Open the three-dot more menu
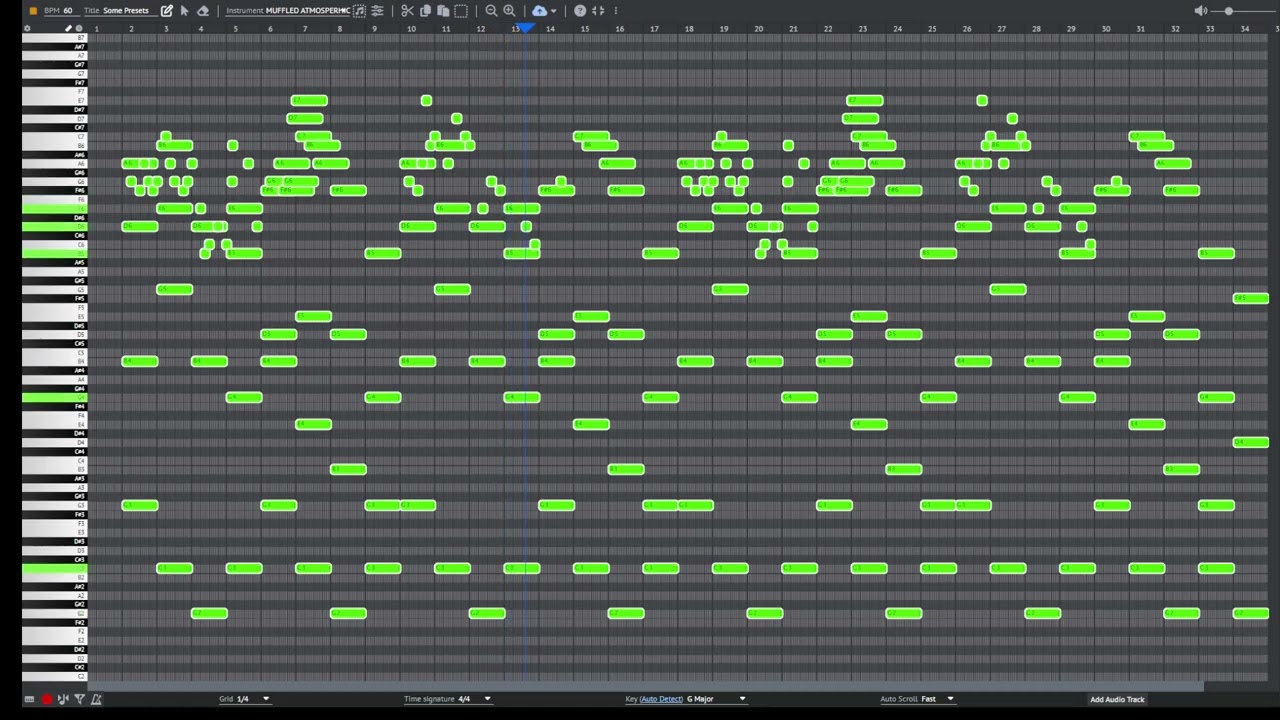Viewport: 1280px width, 720px height. coord(615,10)
